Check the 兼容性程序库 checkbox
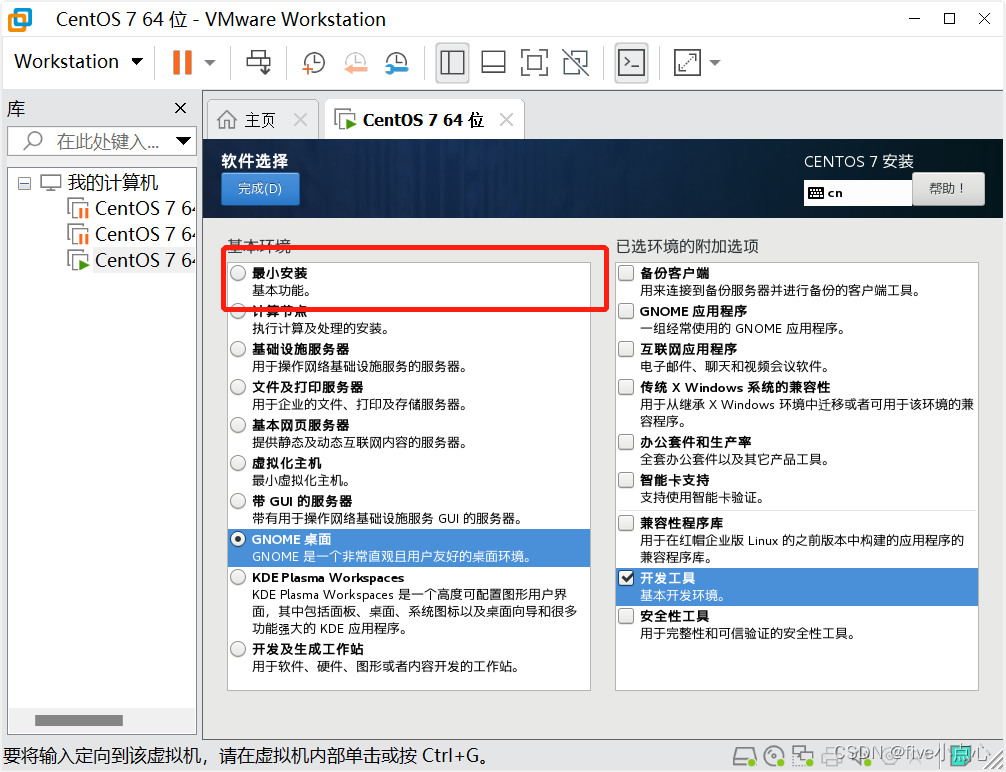This screenshot has height=772, width=1006. click(x=626, y=523)
